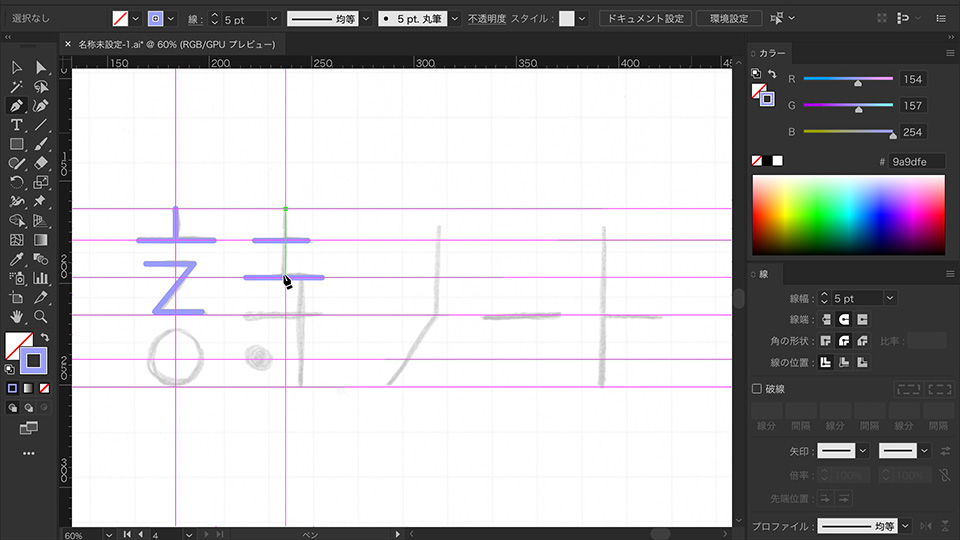Open the 均等 width profile dropdown in control bar
This screenshot has height=540, width=960.
click(x=366, y=19)
